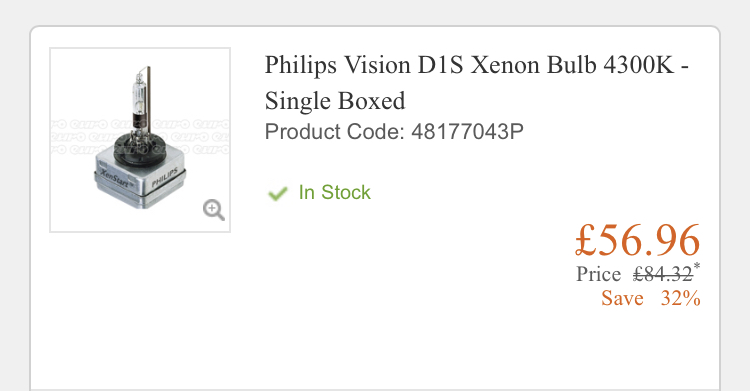Click the black round collar of the bulb

pyautogui.click(x=140, y=150)
